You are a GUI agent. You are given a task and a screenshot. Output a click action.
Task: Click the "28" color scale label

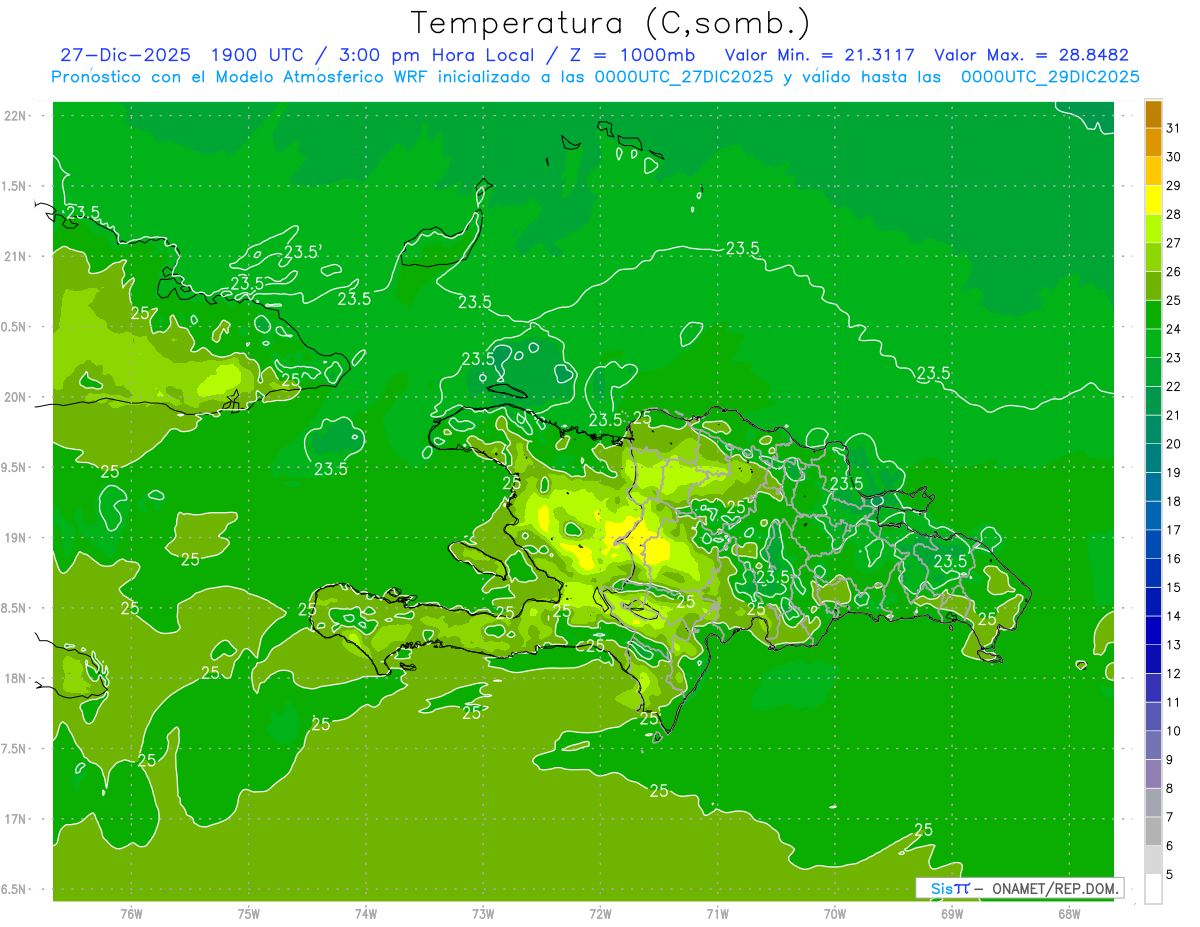point(1174,214)
